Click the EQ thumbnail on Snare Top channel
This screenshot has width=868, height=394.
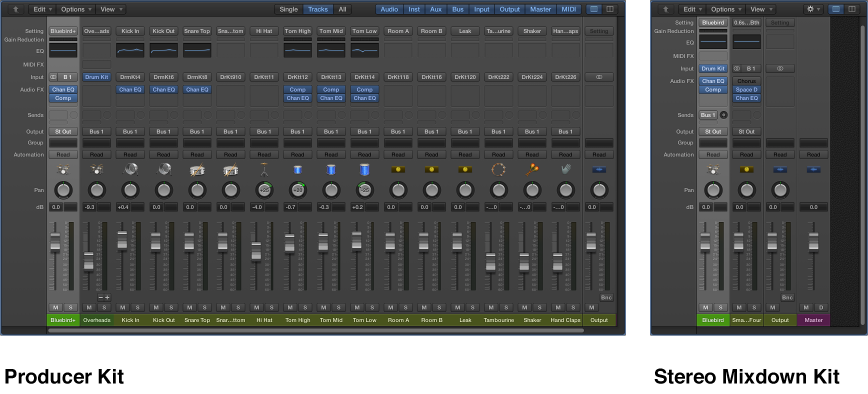[x=197, y=50]
